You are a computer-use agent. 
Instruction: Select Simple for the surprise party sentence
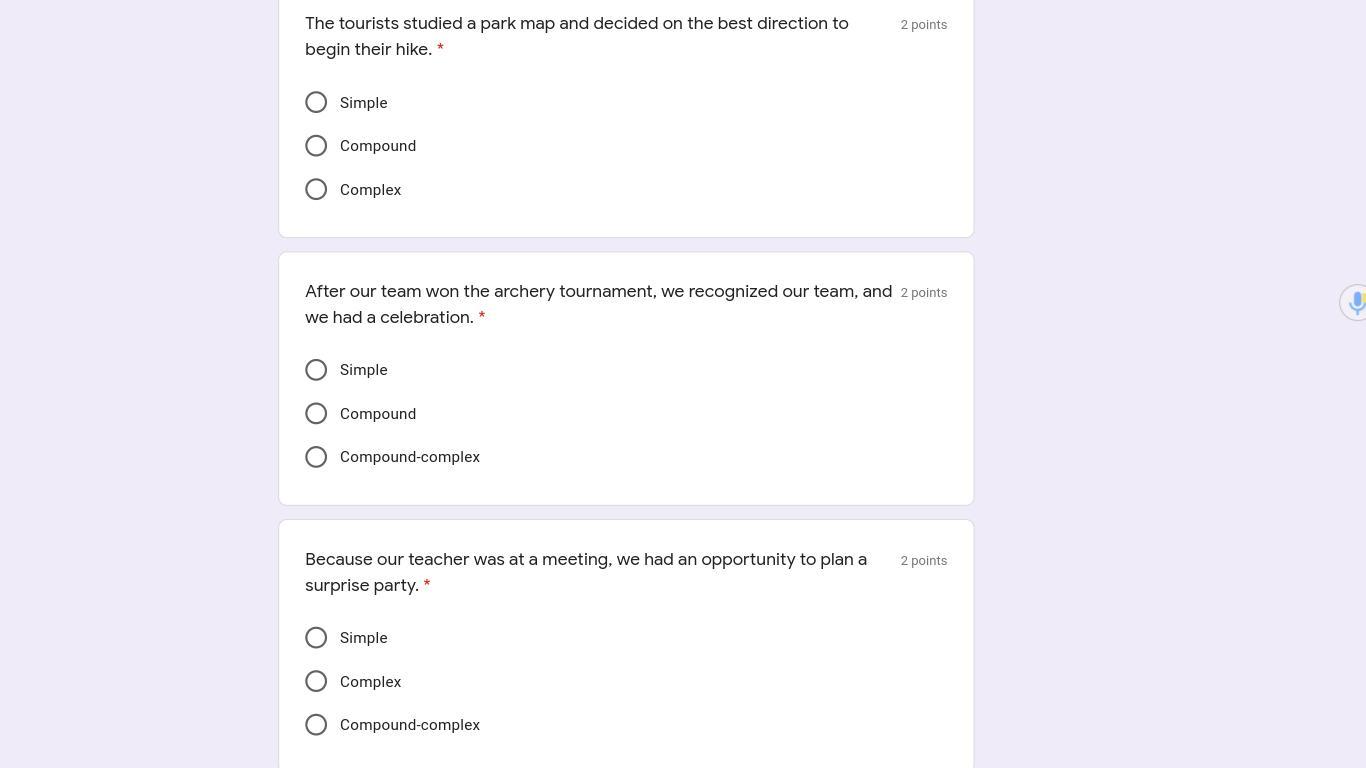click(316, 638)
